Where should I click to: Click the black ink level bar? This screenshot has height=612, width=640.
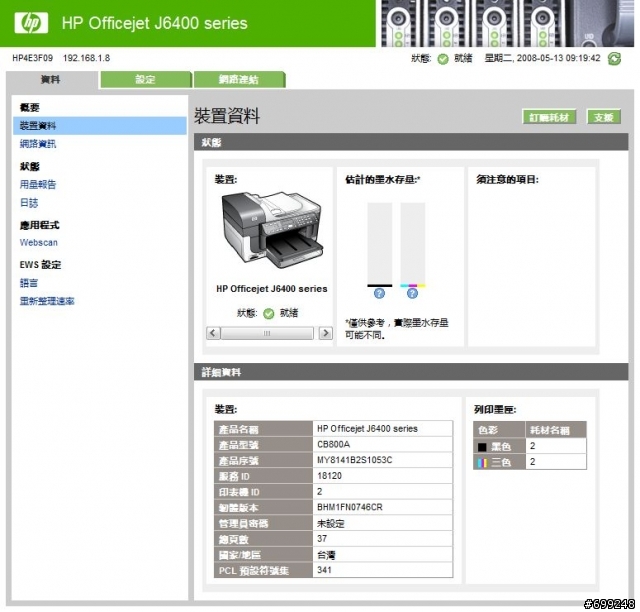[380, 245]
